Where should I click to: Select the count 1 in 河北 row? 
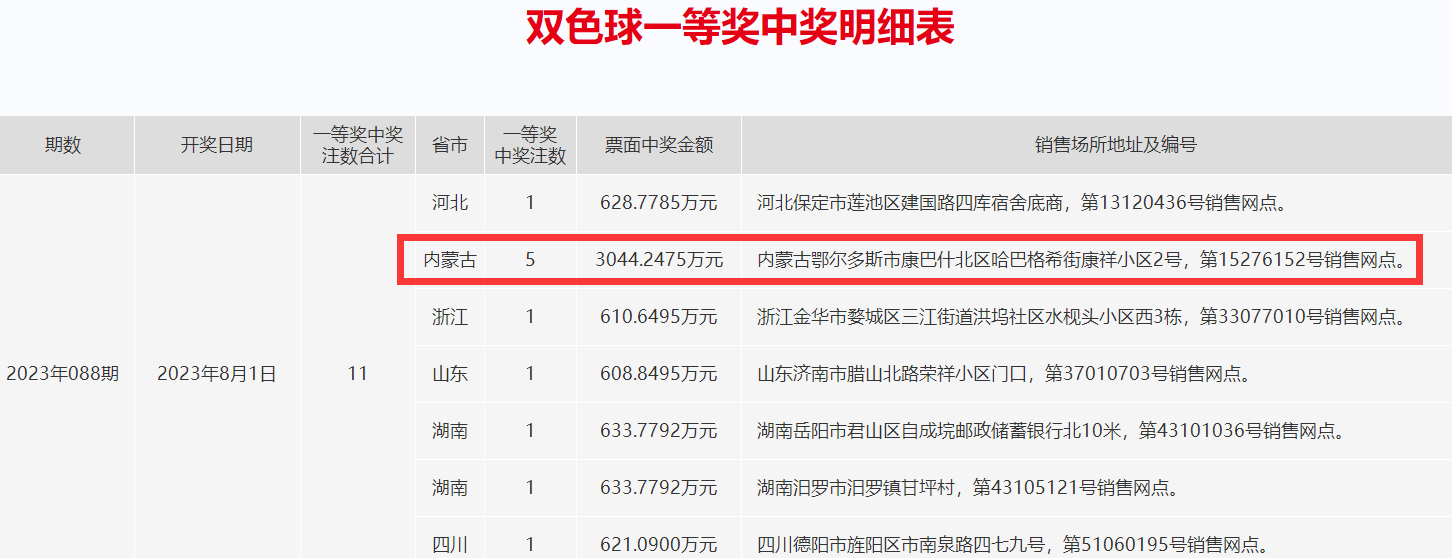click(x=530, y=203)
